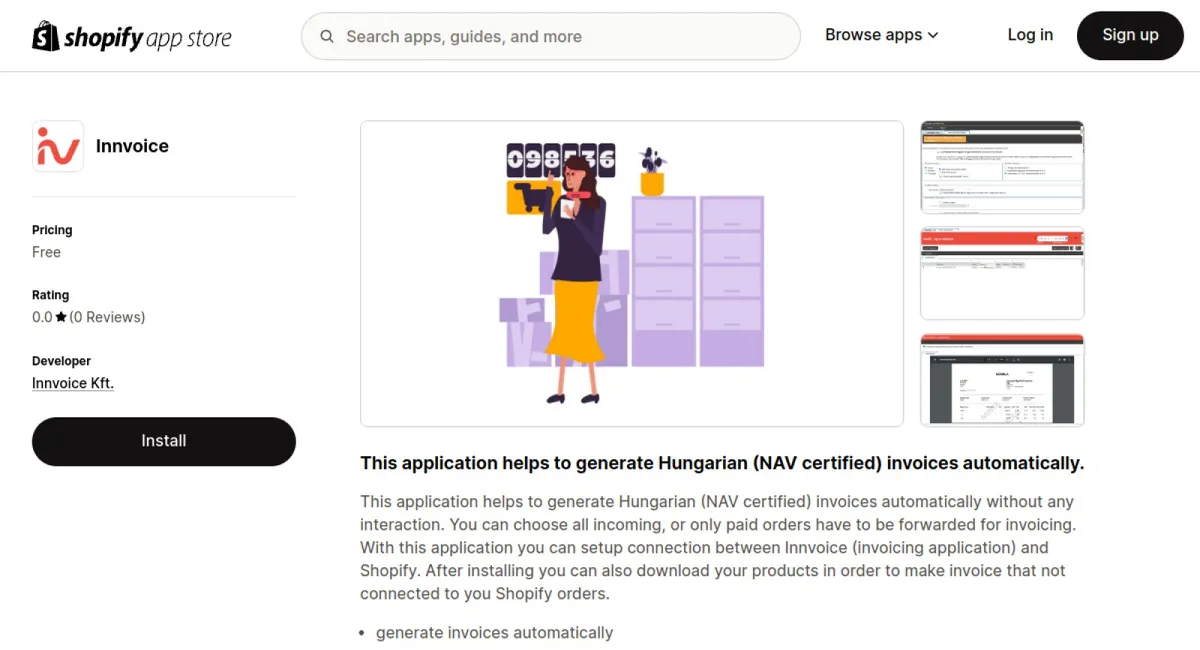Select the Developer label
1200x650 pixels.
point(61,361)
